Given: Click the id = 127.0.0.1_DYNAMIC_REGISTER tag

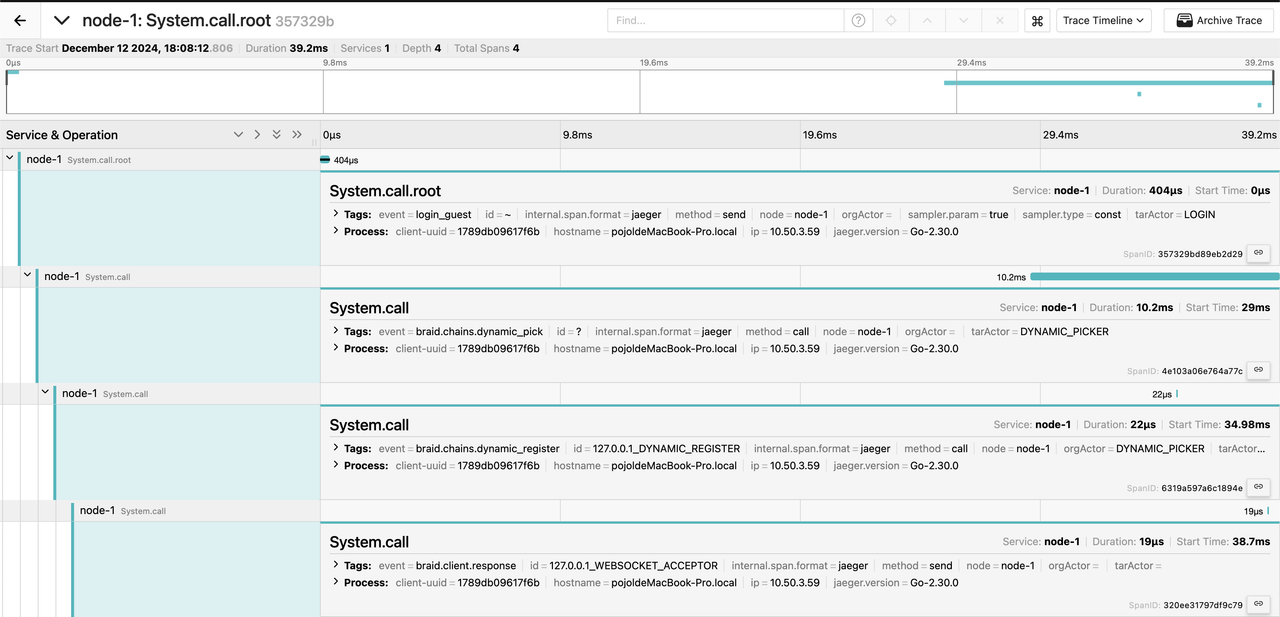Looking at the screenshot, I should coord(657,448).
